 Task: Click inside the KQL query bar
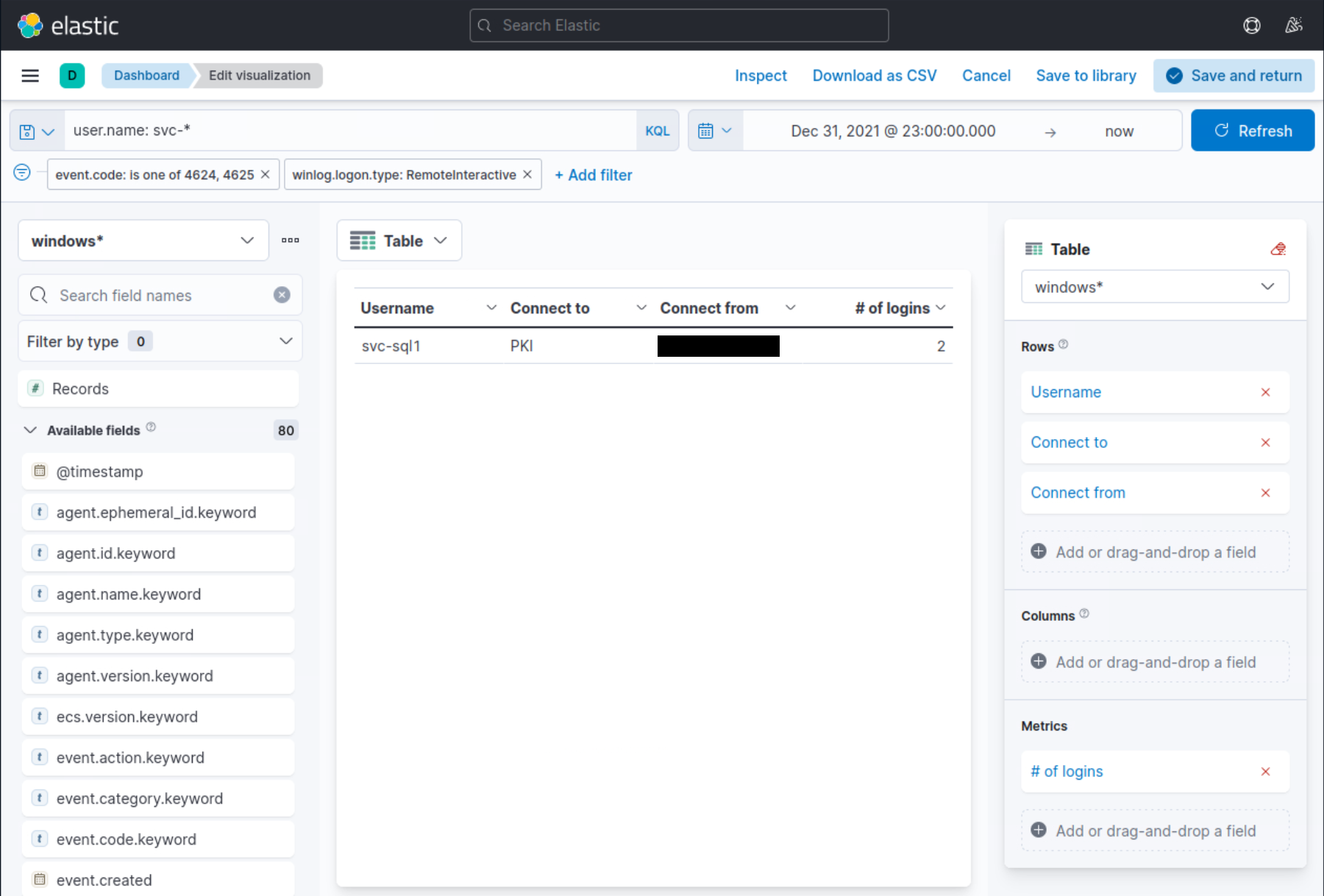[x=331, y=130]
